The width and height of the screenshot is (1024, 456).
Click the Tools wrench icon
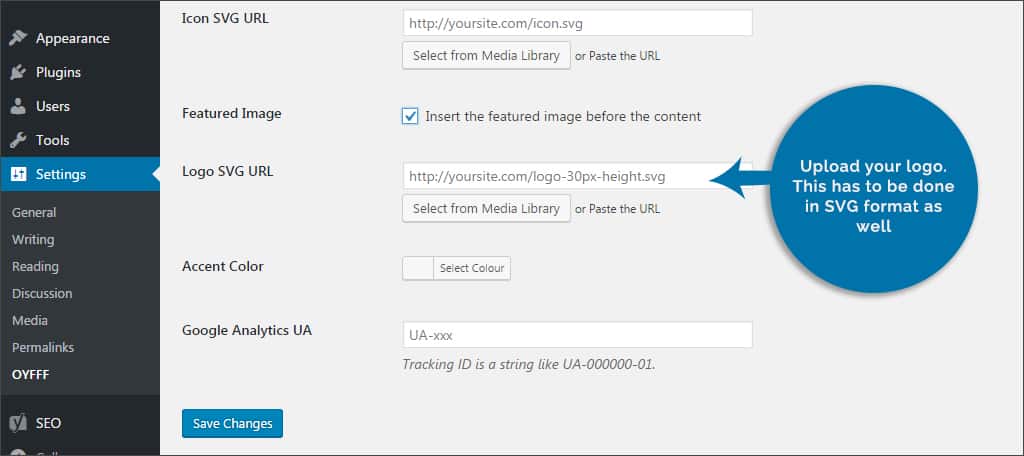[x=18, y=141]
